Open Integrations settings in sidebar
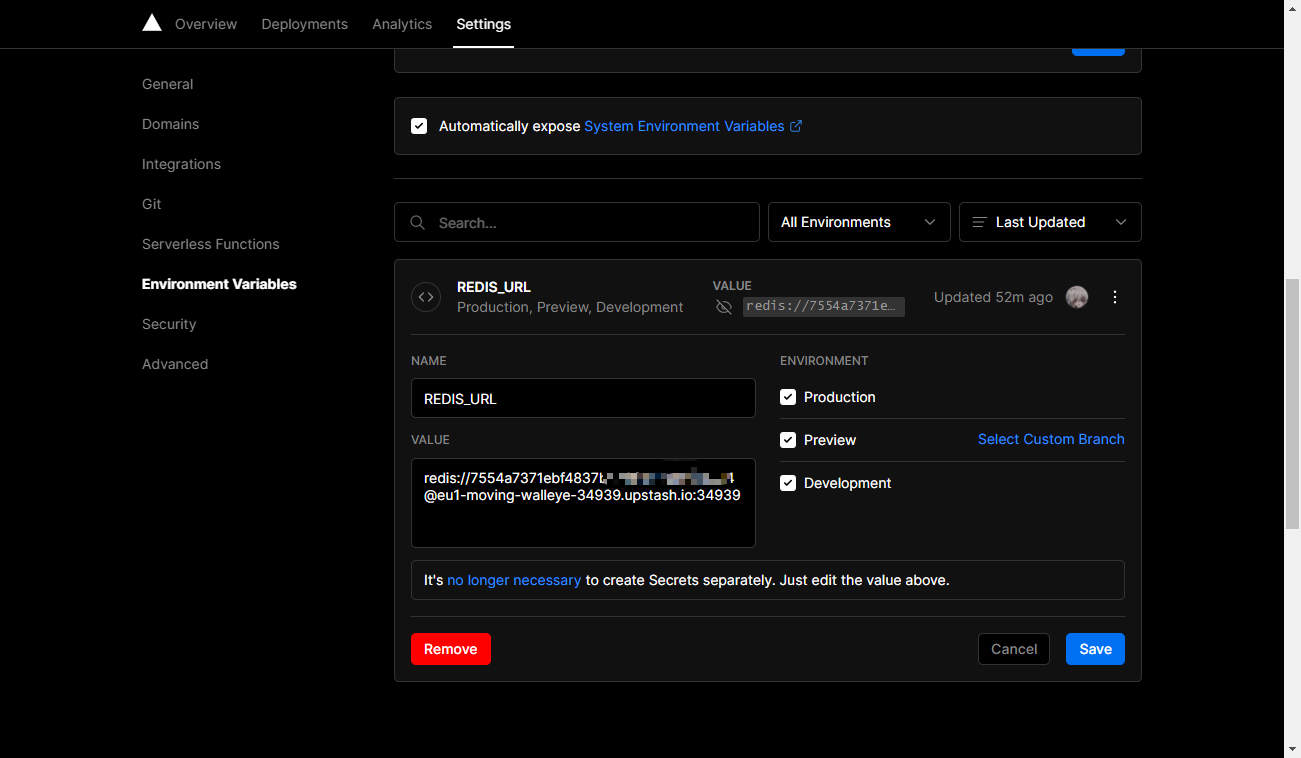 click(x=181, y=164)
